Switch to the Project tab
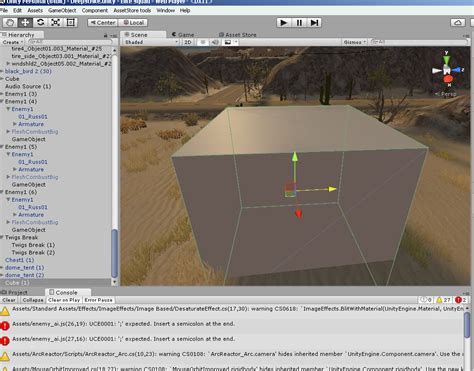The height and width of the screenshot is (371, 474). click(x=15, y=292)
